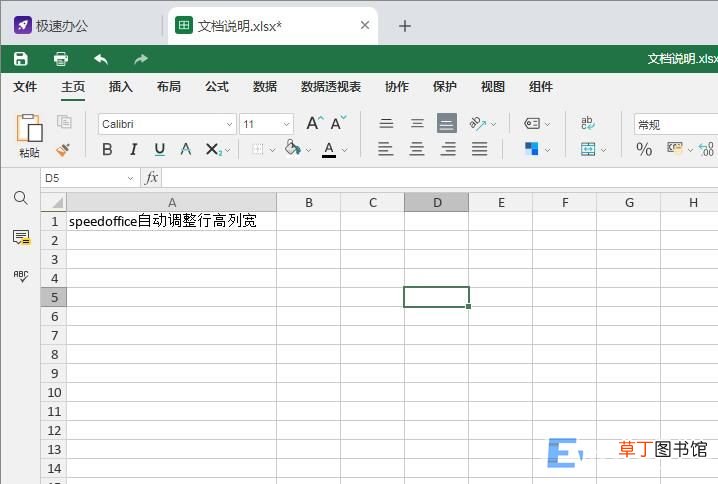Click the Redo arrow icon
Image resolution: width=718 pixels, height=484 pixels.
pos(141,59)
